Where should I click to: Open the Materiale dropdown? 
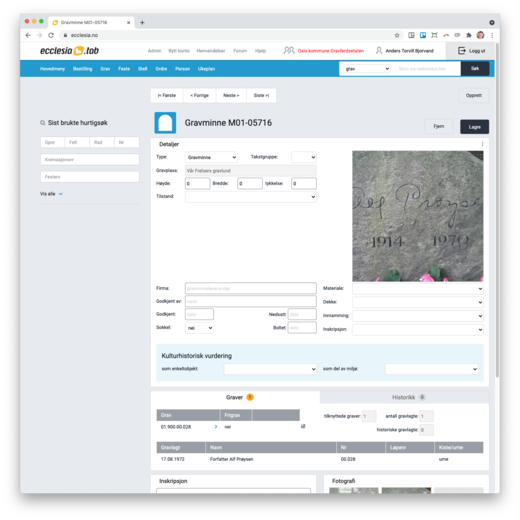pos(418,289)
